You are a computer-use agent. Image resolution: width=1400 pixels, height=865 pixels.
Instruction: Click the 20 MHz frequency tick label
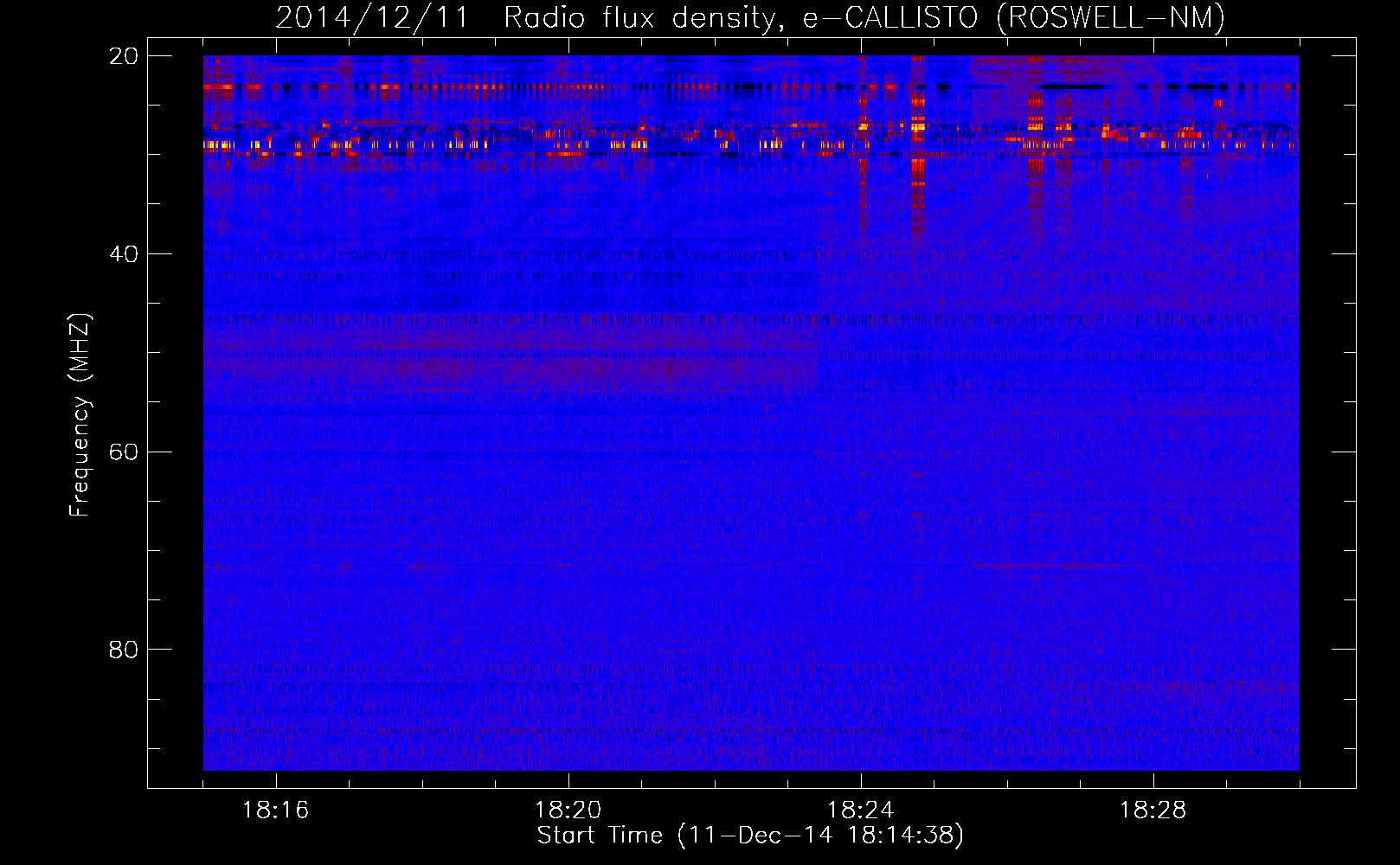(x=124, y=56)
